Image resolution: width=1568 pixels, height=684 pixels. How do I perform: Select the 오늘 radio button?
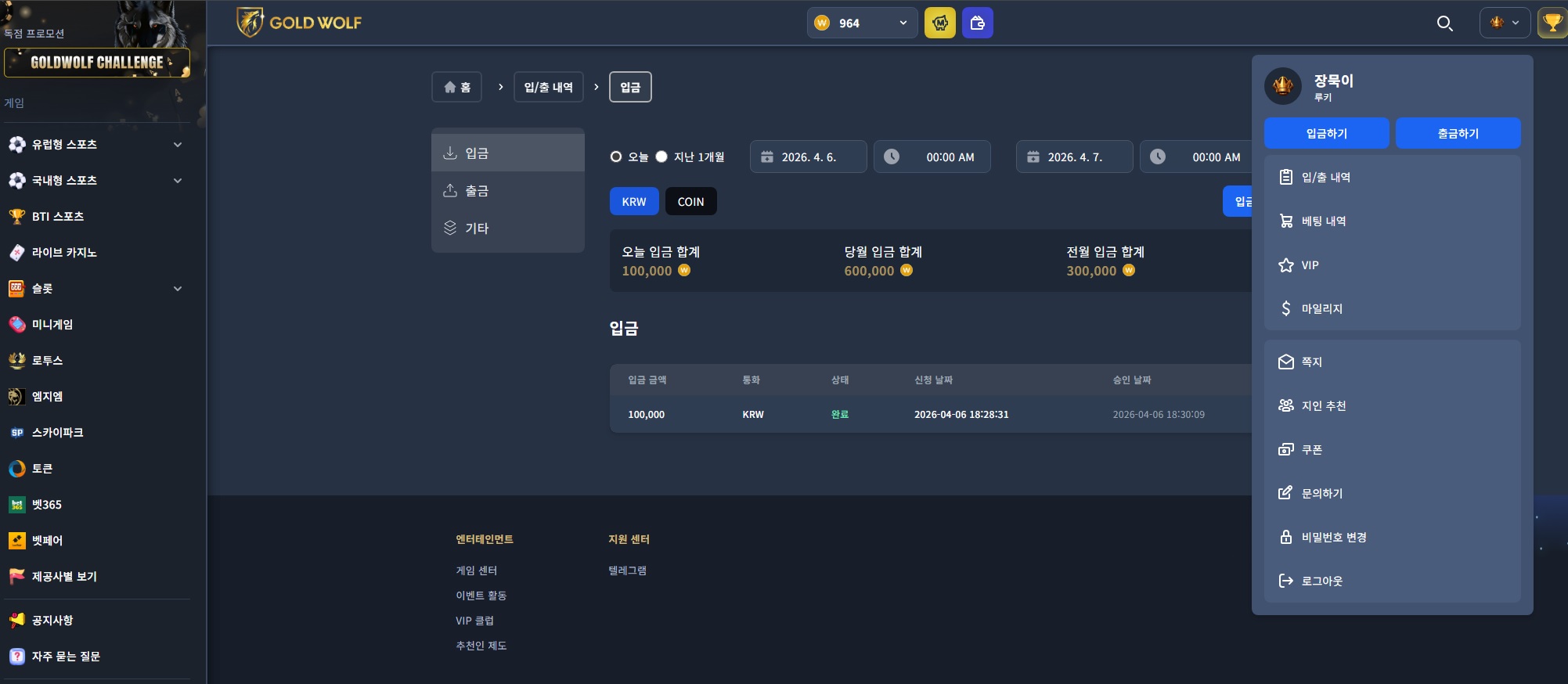coord(616,157)
